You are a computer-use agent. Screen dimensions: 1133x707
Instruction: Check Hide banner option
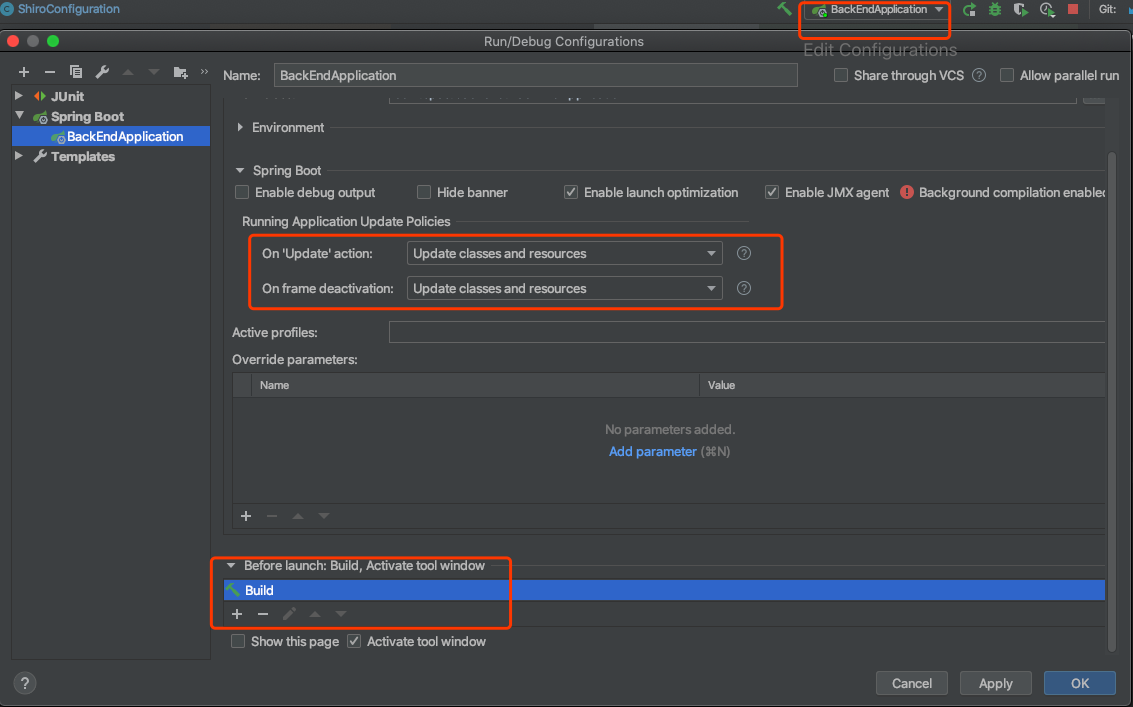click(x=424, y=192)
